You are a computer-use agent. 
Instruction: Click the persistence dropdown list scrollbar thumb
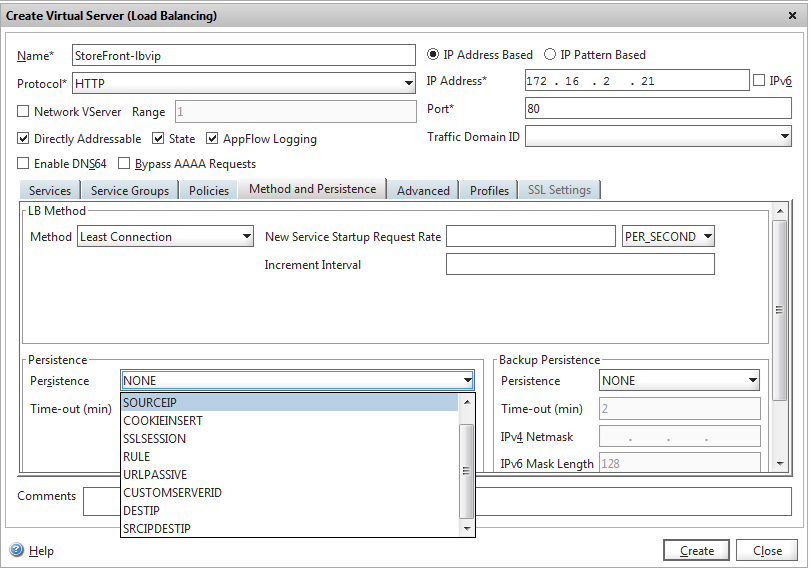(467, 471)
